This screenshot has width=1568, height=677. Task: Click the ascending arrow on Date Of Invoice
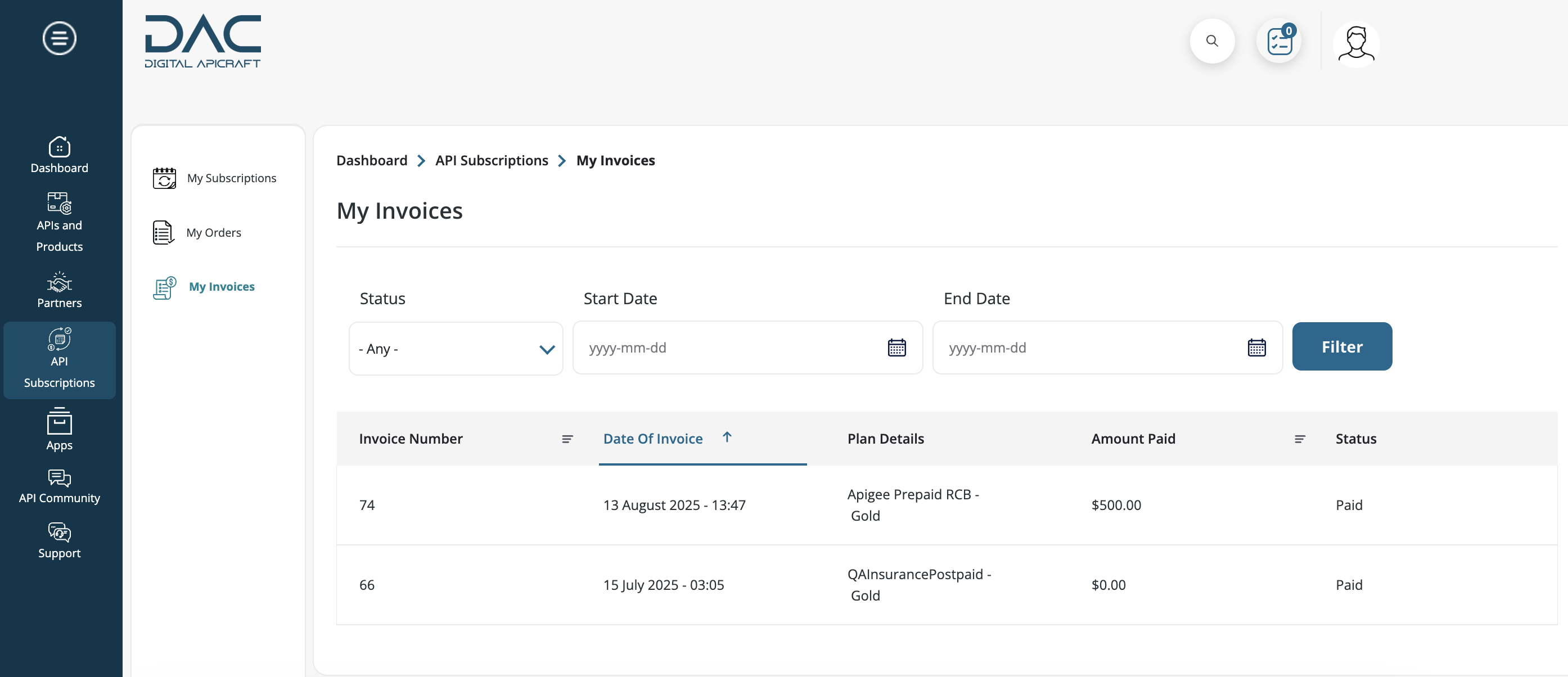(x=727, y=437)
